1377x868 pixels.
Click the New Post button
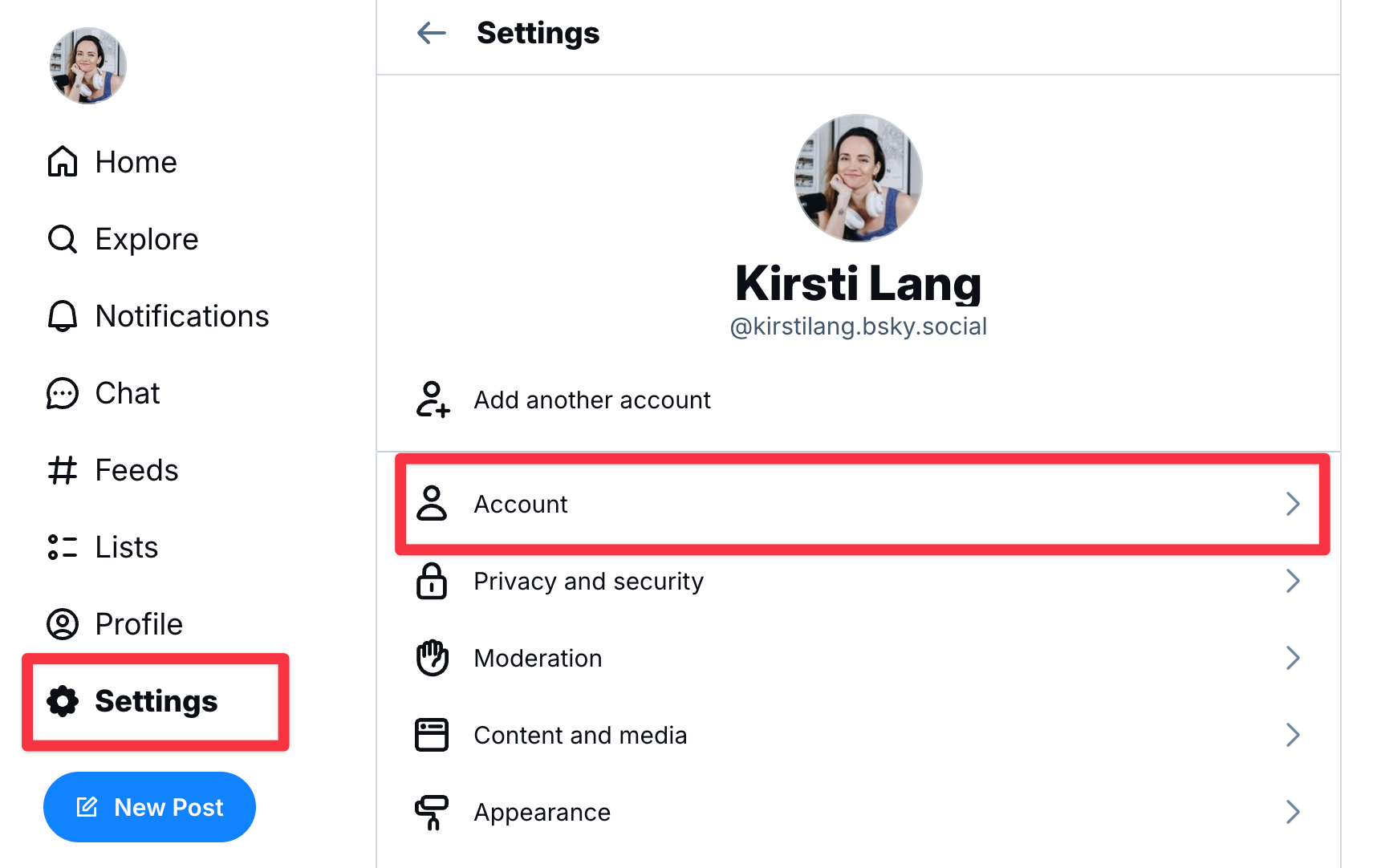click(x=149, y=807)
